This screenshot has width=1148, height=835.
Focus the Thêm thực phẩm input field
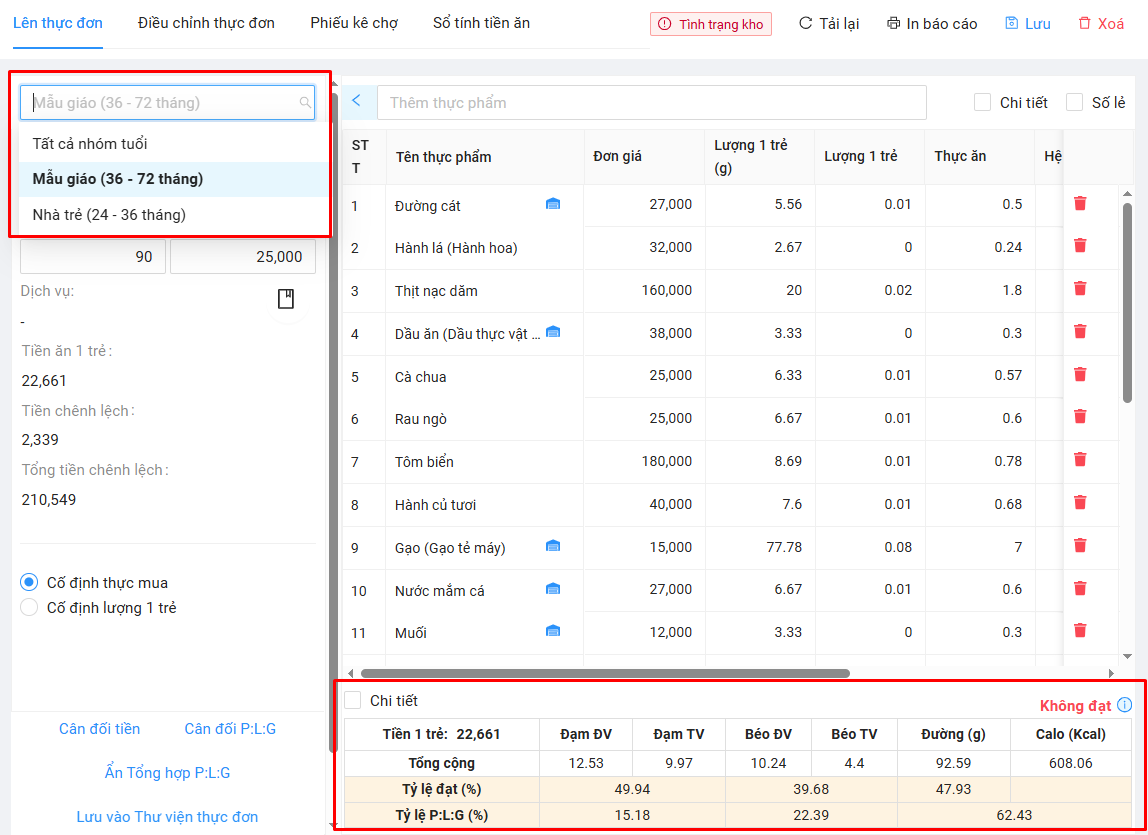point(651,102)
